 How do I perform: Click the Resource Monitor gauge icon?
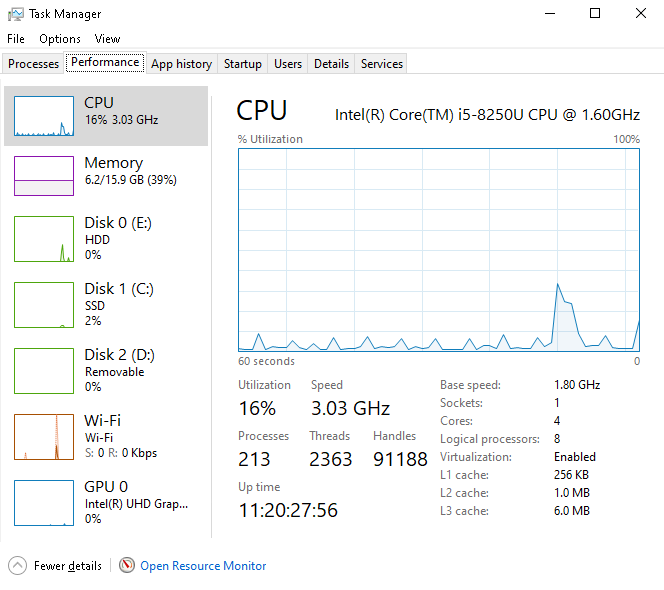pyautogui.click(x=127, y=566)
